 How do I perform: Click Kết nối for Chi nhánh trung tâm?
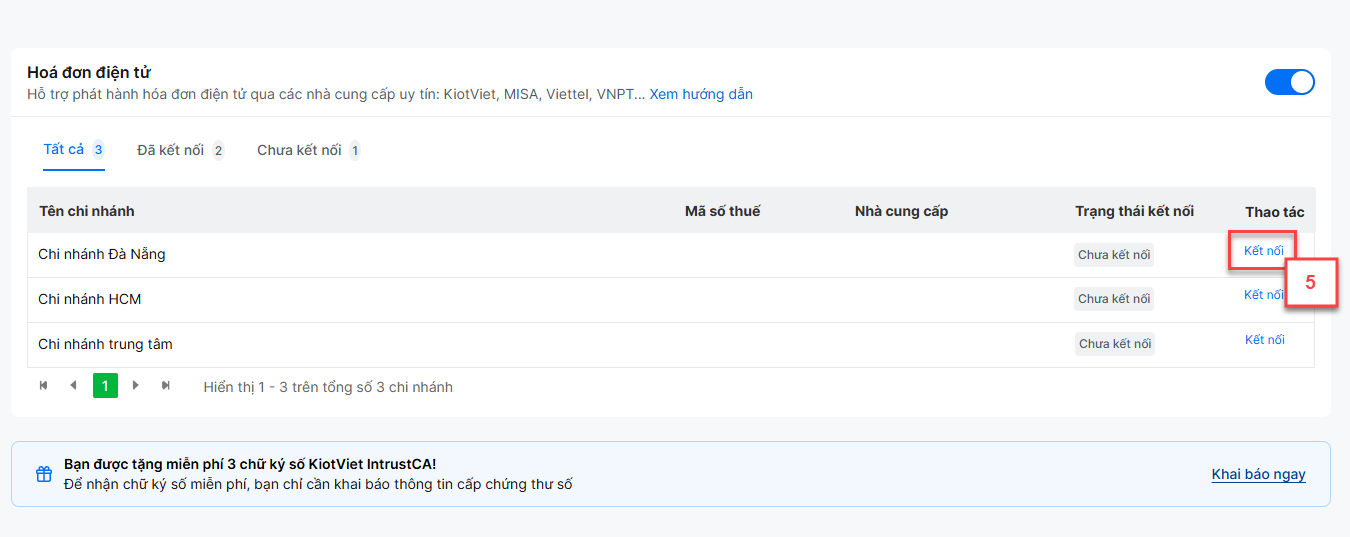point(1265,340)
